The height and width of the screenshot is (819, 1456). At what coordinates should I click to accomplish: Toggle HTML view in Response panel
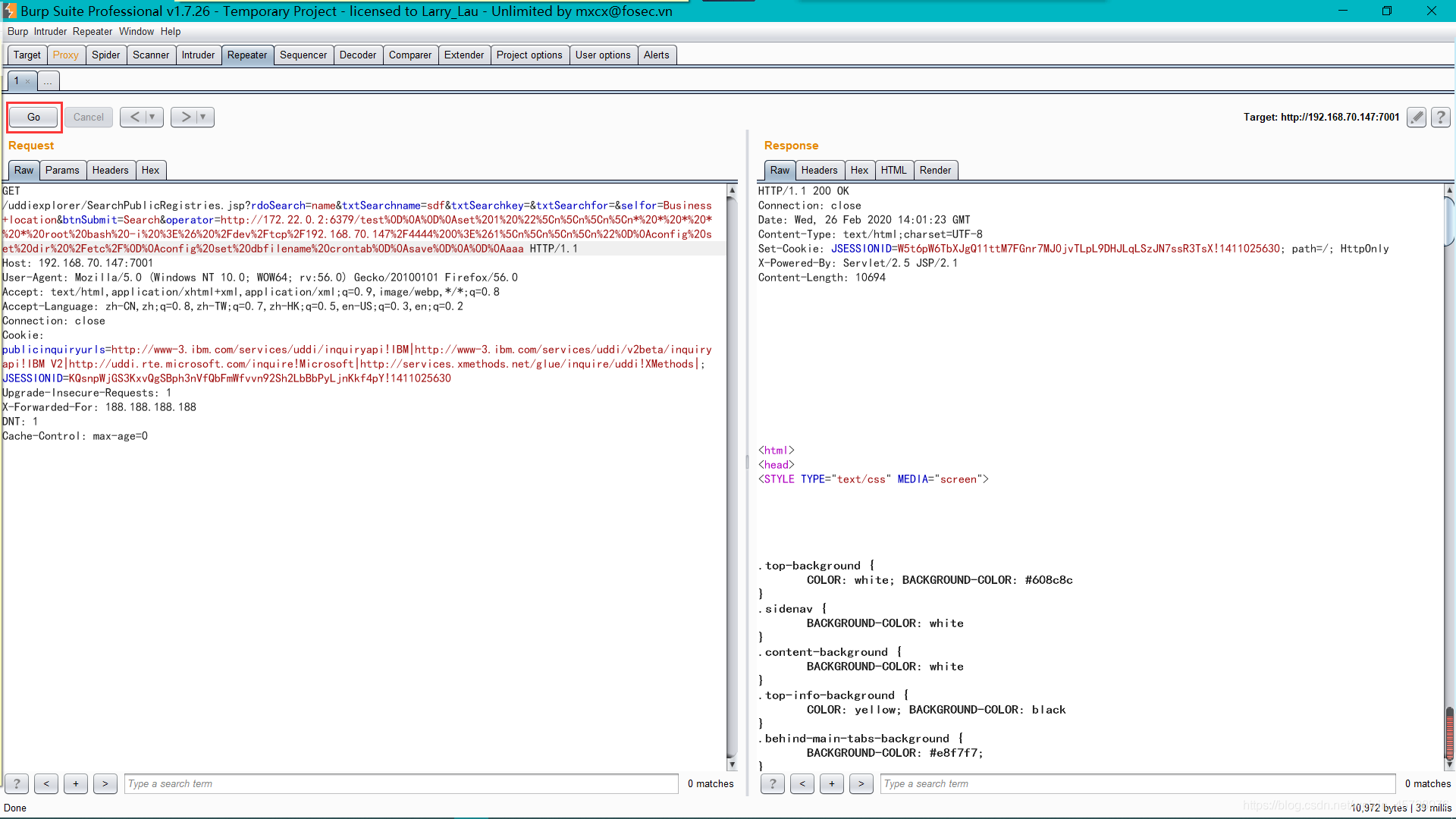coord(893,170)
